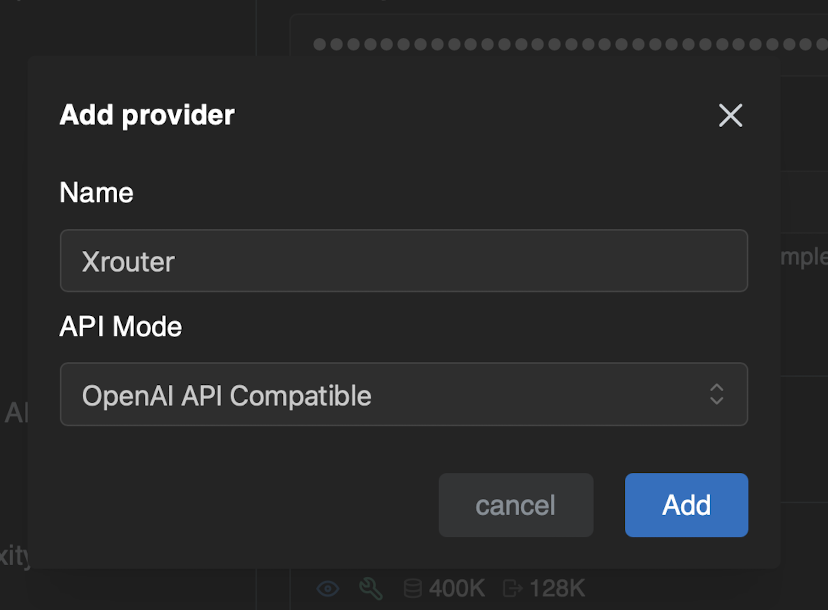Click the eye vision capability icon
The height and width of the screenshot is (610, 828).
tap(328, 589)
